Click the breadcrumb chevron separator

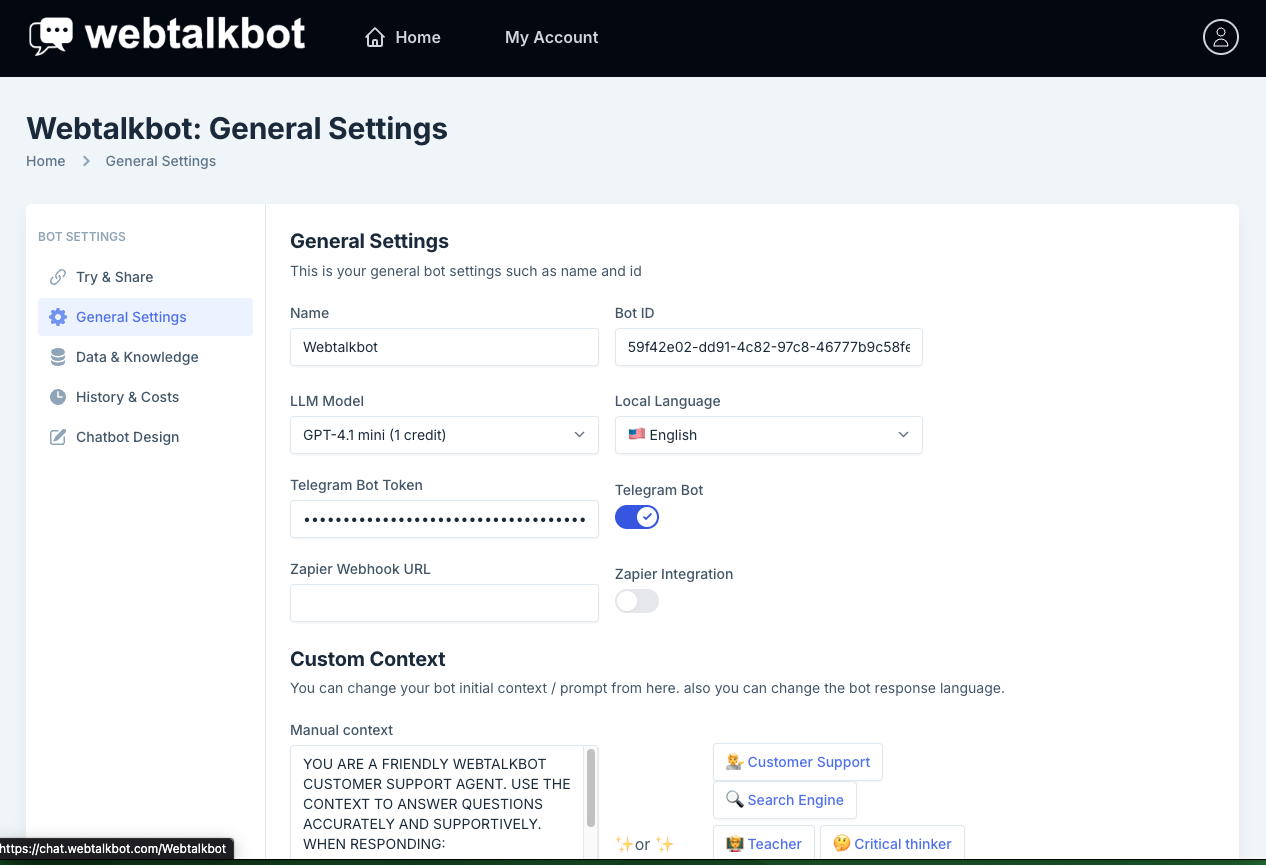click(86, 161)
